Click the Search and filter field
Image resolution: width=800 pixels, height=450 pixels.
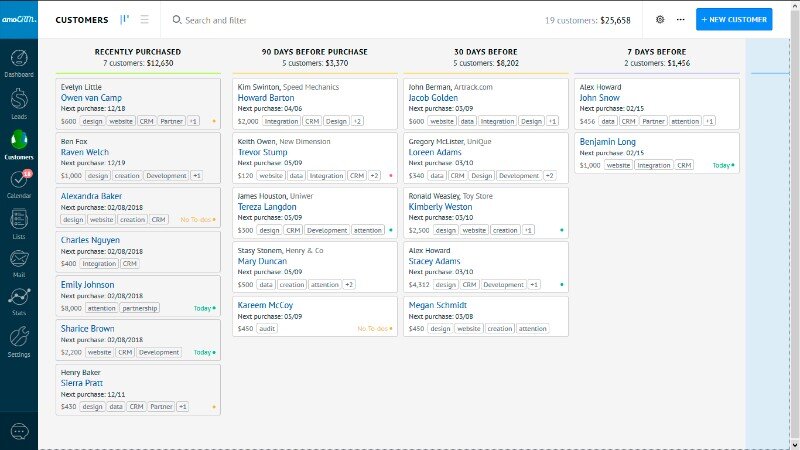(300, 19)
